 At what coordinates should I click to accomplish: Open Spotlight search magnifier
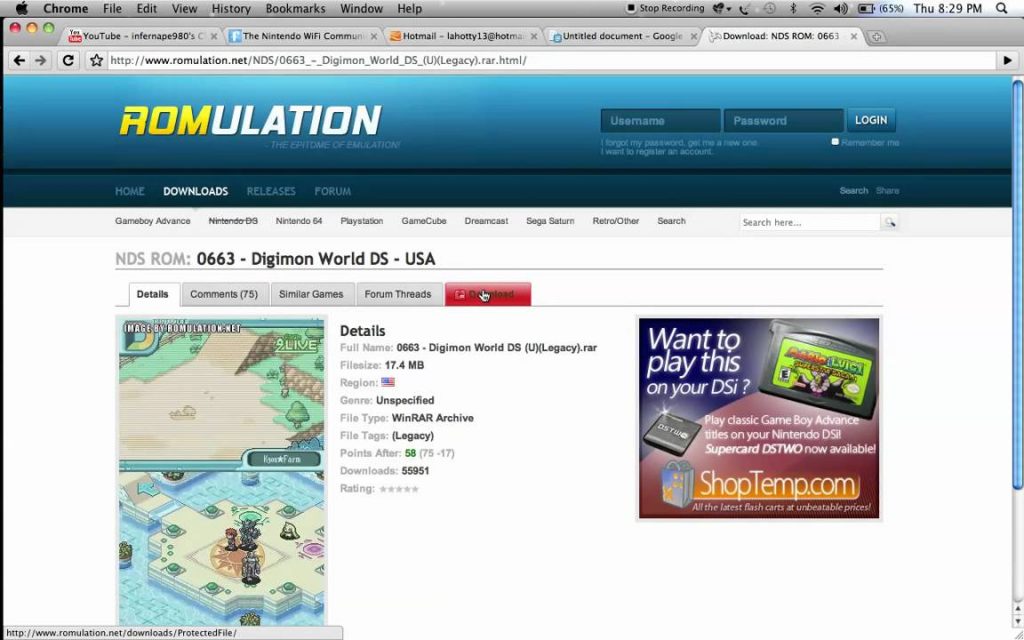pyautogui.click(x=1002, y=8)
